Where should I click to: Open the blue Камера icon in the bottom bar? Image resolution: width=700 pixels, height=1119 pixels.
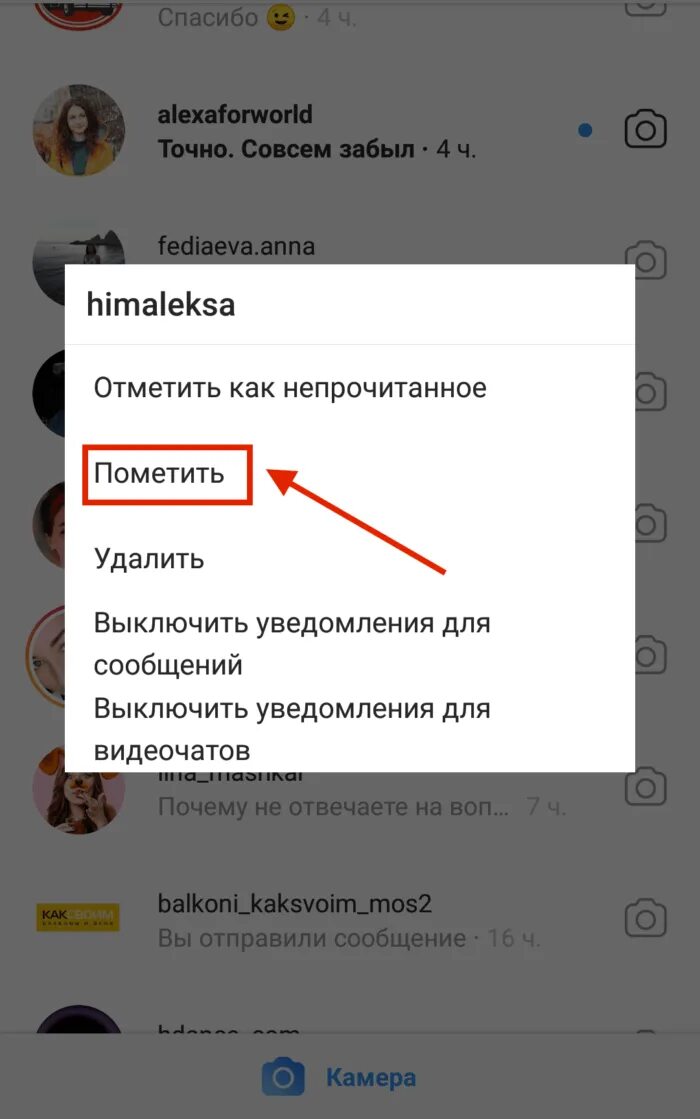(x=283, y=1077)
